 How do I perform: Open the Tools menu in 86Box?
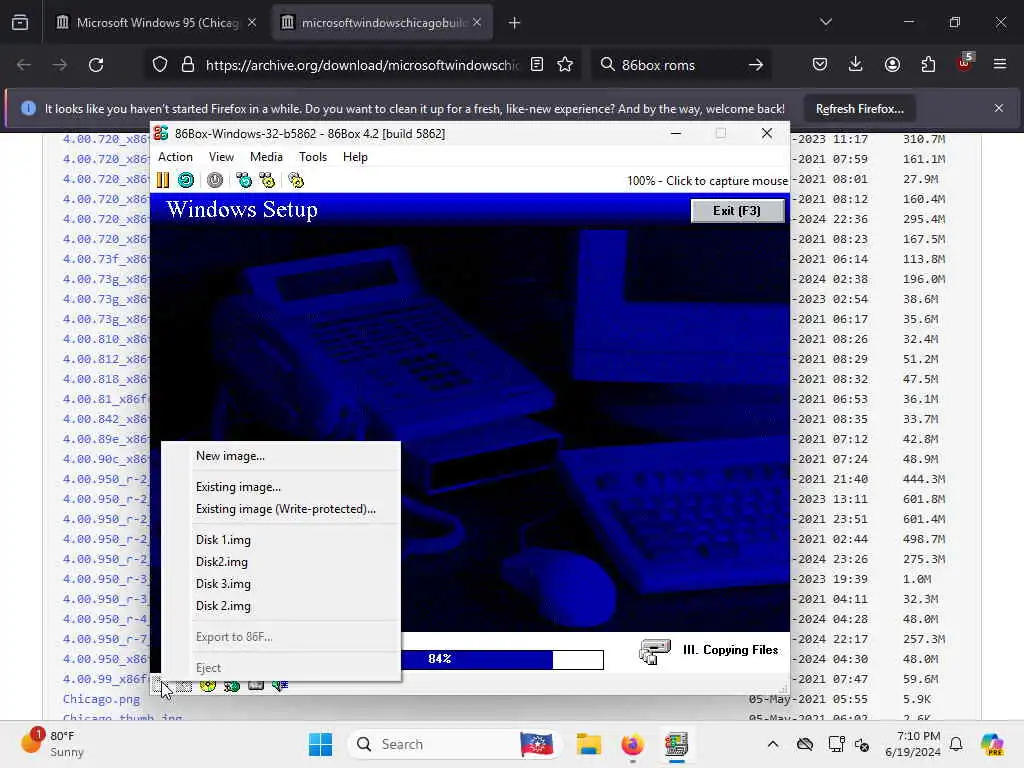pos(313,157)
